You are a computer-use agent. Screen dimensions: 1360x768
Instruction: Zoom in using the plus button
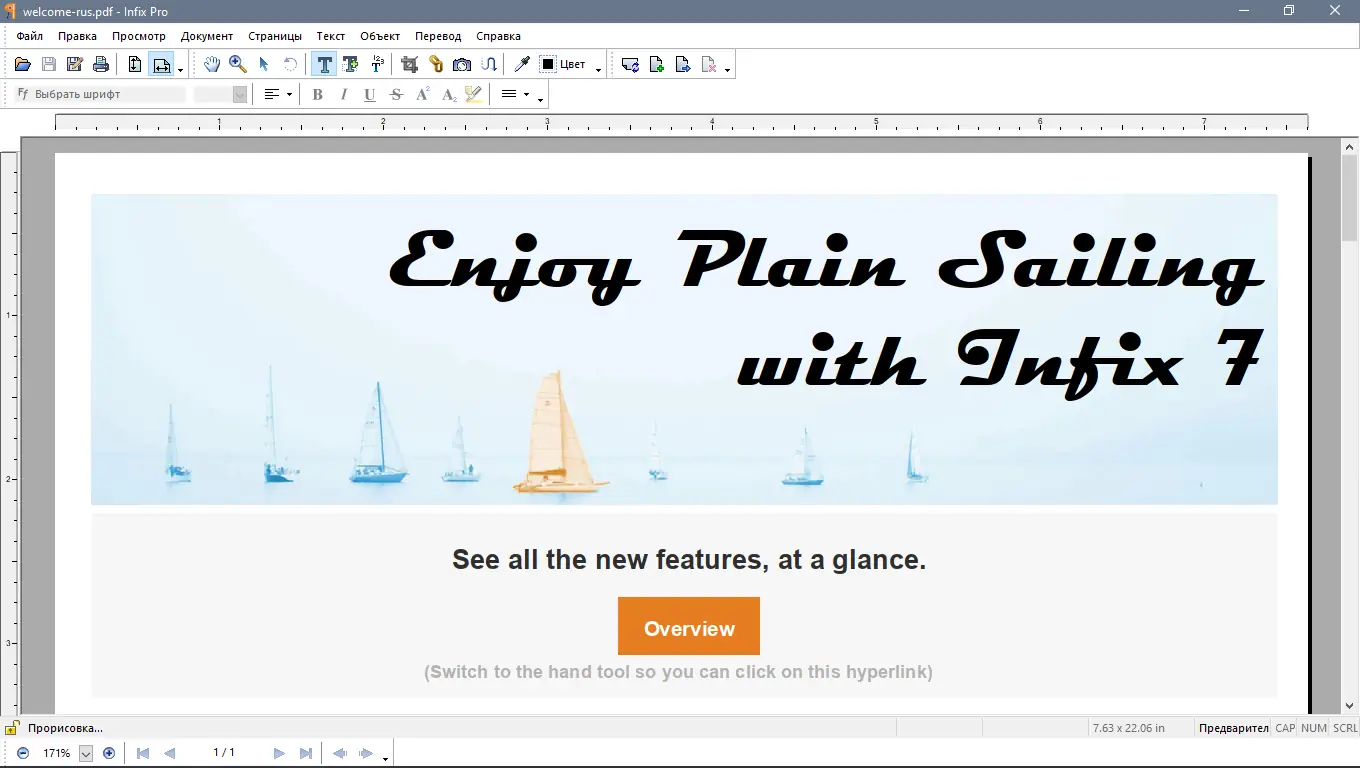(x=109, y=753)
